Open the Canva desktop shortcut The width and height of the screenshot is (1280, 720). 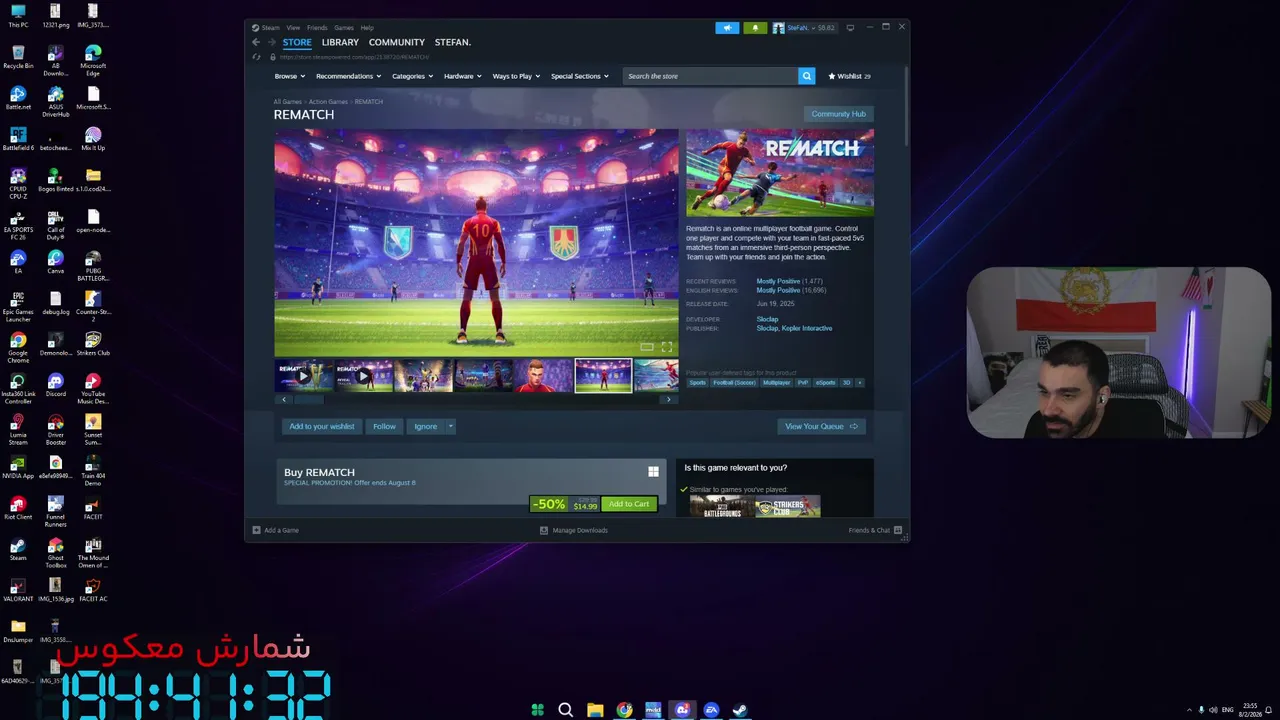pyautogui.click(x=55, y=262)
